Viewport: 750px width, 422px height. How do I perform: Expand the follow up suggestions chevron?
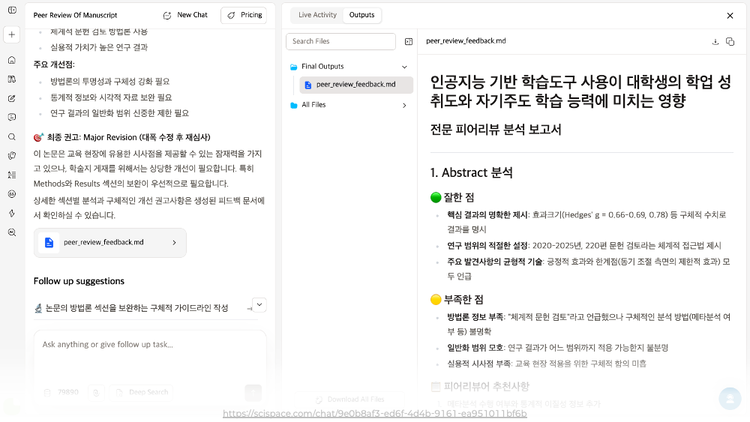259,304
